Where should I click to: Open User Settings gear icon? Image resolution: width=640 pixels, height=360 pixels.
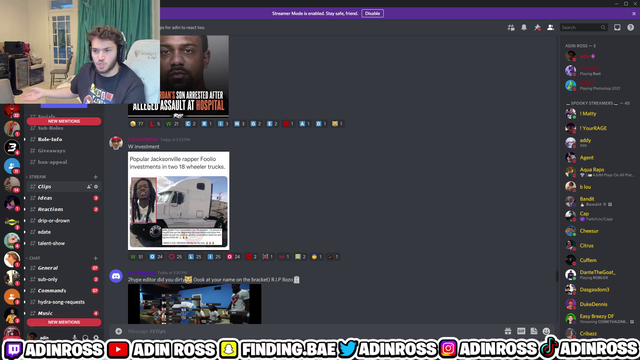click(x=96, y=338)
